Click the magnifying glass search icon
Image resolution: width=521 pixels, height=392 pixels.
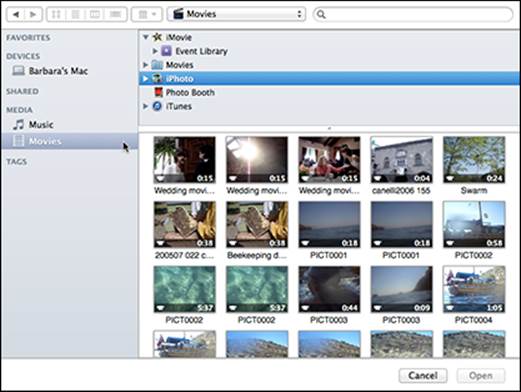click(321, 14)
